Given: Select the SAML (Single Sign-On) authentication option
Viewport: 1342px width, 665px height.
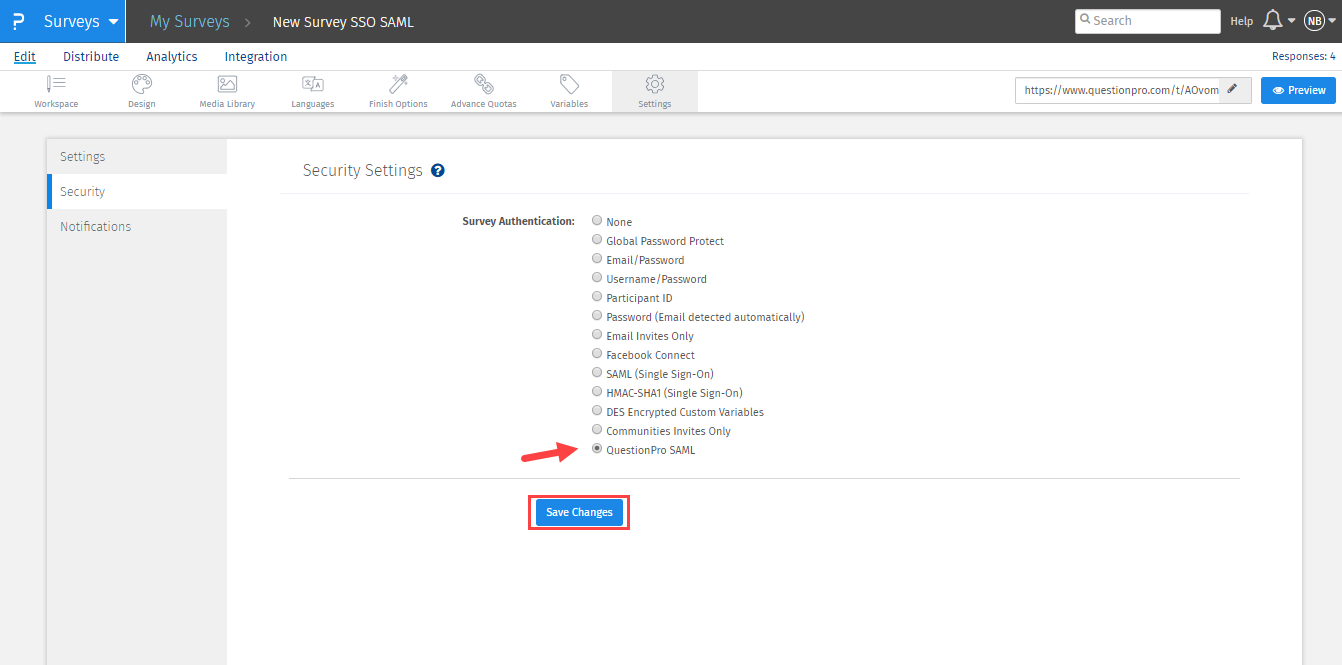Looking at the screenshot, I should pyautogui.click(x=597, y=372).
